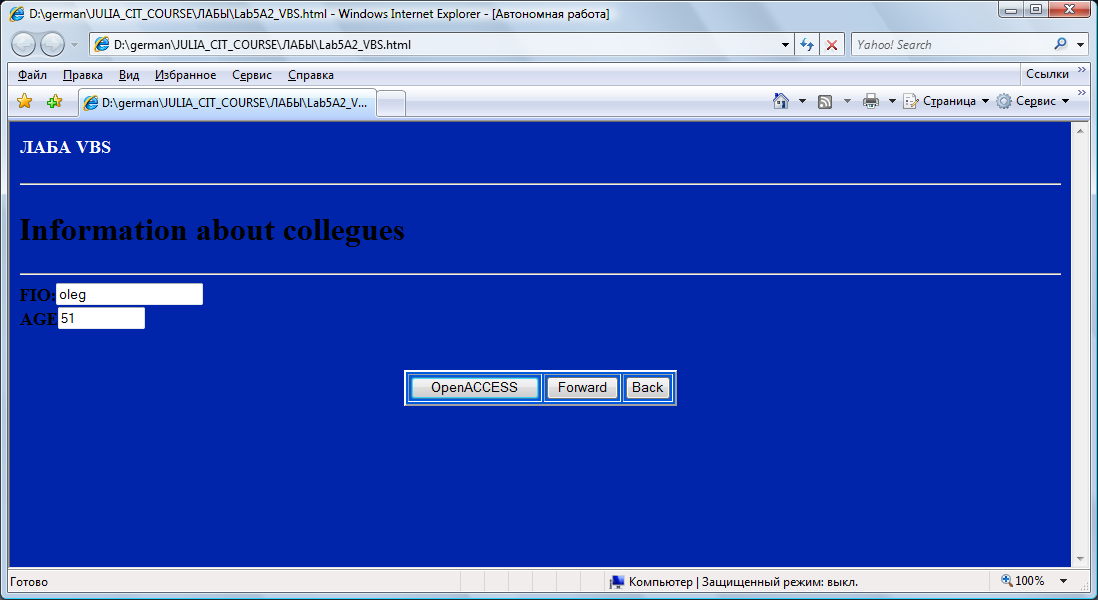The image size is (1098, 600).
Task: Click the OpenACCESS button
Action: coord(474,387)
